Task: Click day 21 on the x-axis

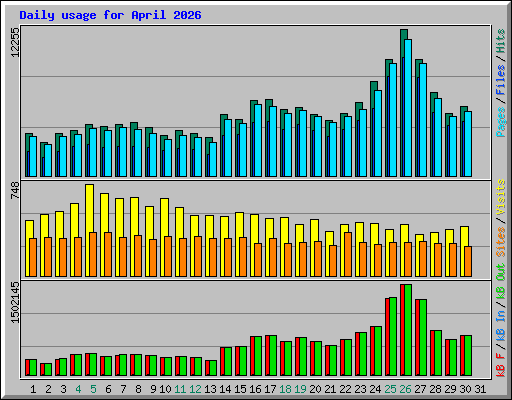Action: [x=330, y=389]
